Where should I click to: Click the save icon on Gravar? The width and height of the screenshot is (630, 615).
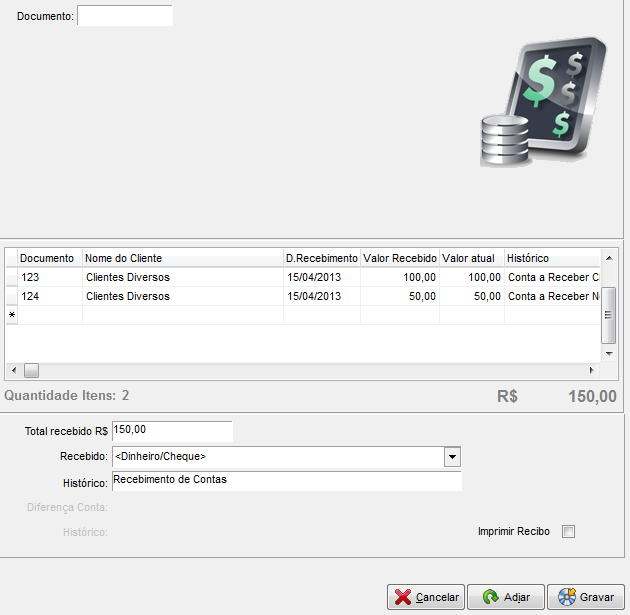coord(566,597)
